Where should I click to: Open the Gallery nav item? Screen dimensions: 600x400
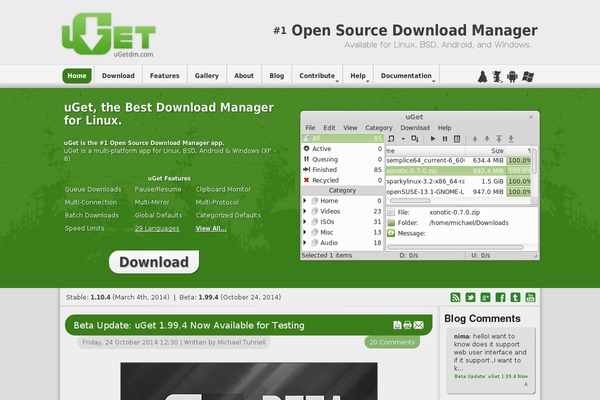click(207, 76)
